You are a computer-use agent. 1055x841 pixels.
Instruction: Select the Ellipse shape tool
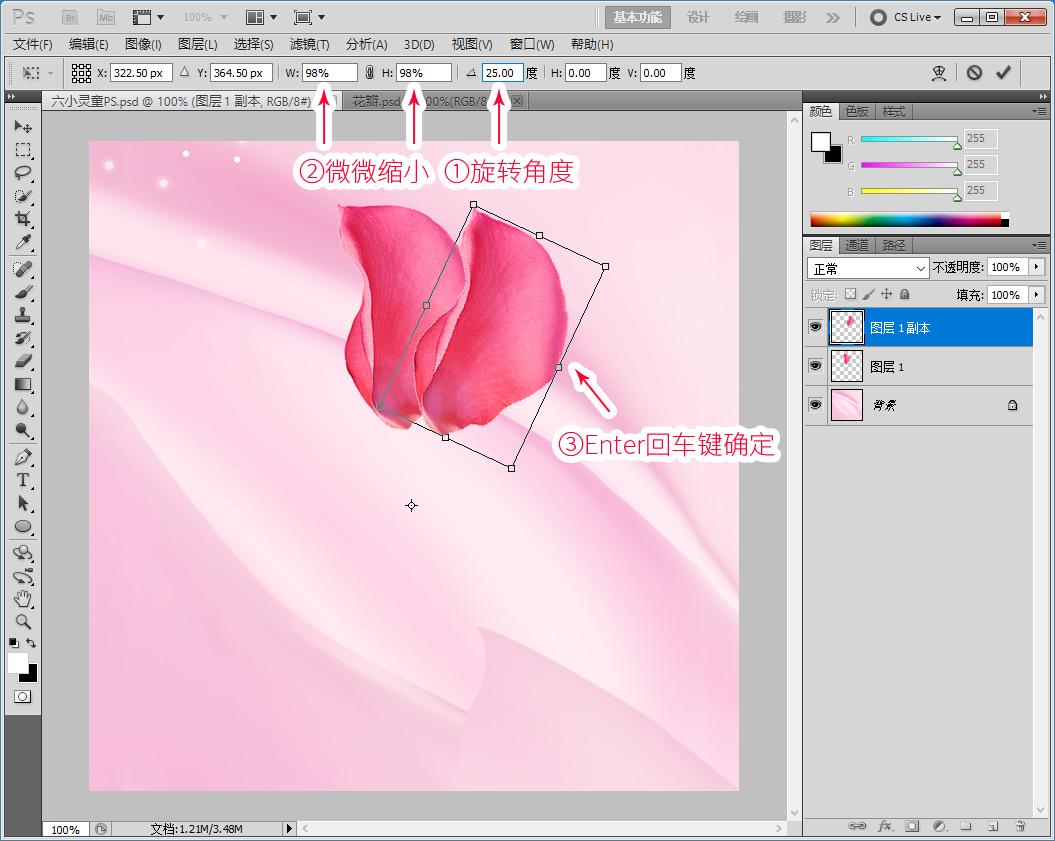point(23,526)
